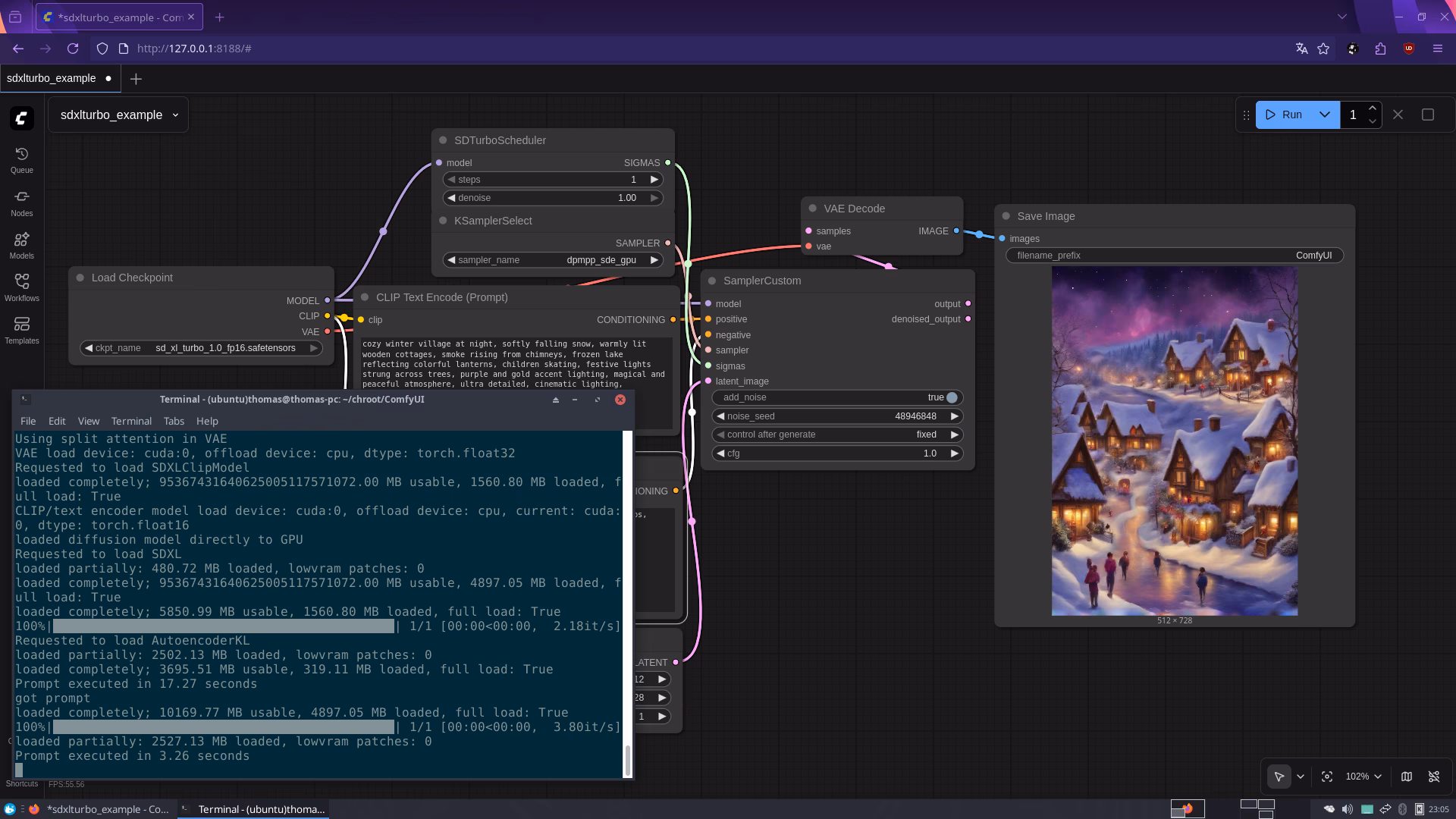
Task: Open the Templates sidebar panel
Action: point(21,329)
